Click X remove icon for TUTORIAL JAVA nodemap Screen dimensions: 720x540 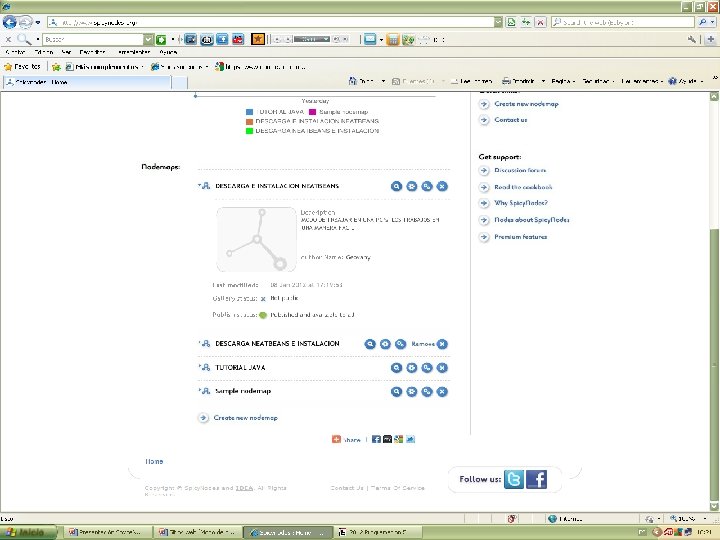click(442, 368)
